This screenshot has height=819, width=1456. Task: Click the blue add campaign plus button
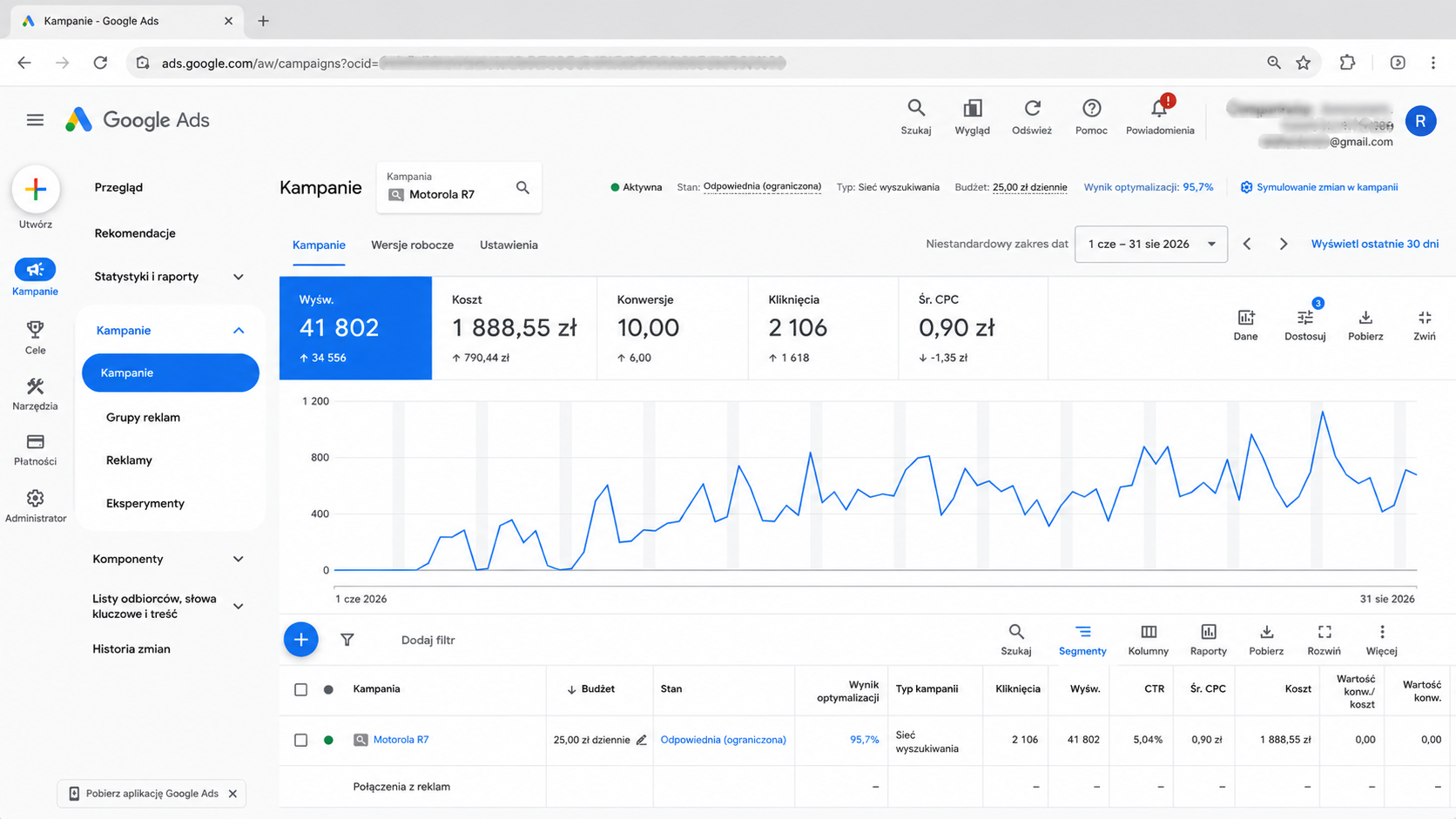(x=301, y=640)
